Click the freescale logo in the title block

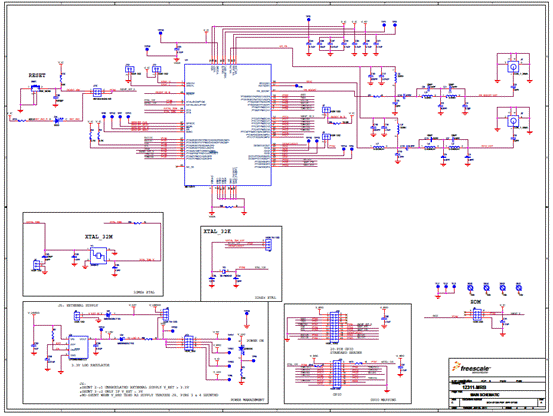pos(471,368)
